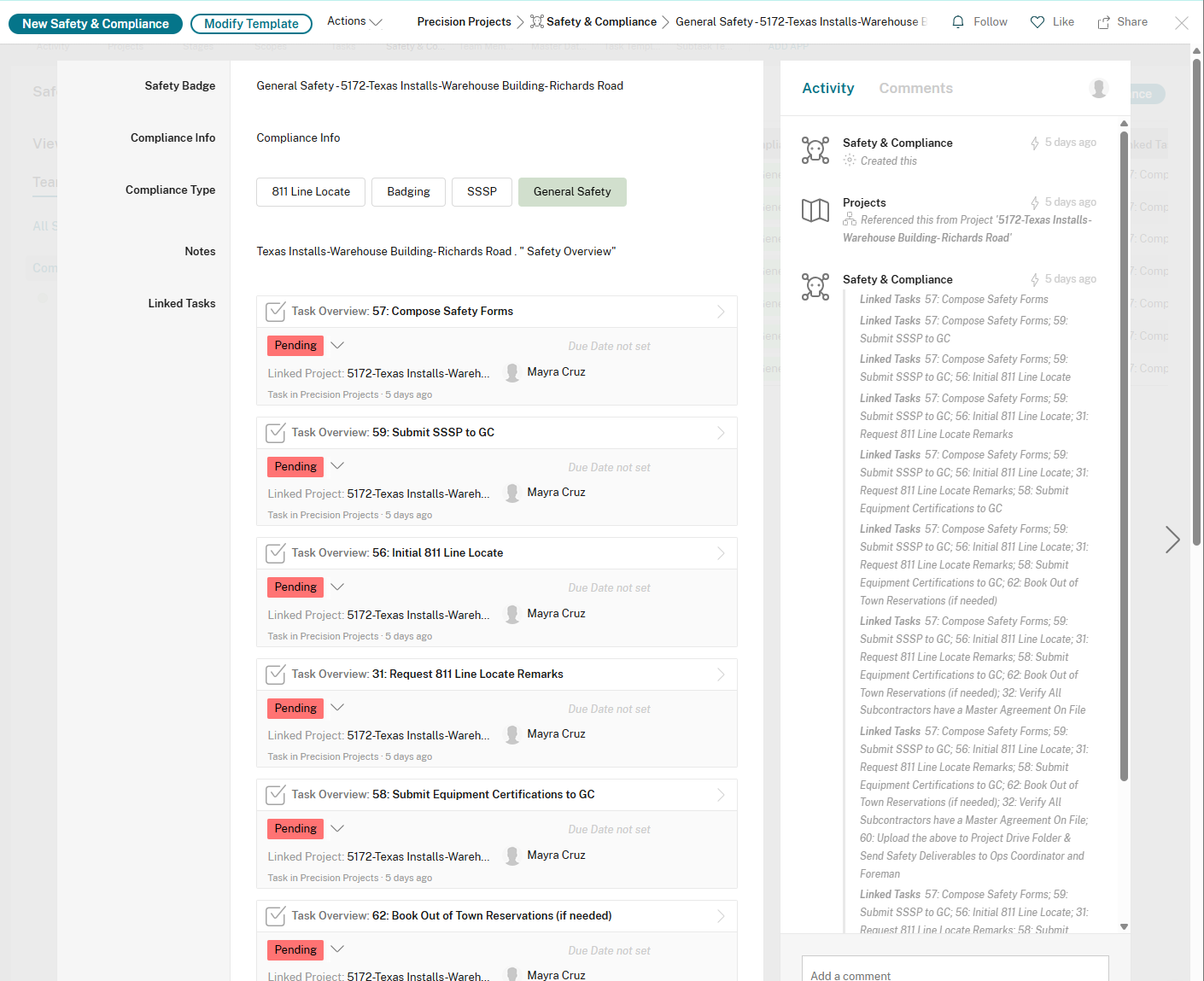1204x981 pixels.
Task: Open linked project '5172-Texas Installs-Wareh...' under task 59
Action: pyautogui.click(x=418, y=493)
